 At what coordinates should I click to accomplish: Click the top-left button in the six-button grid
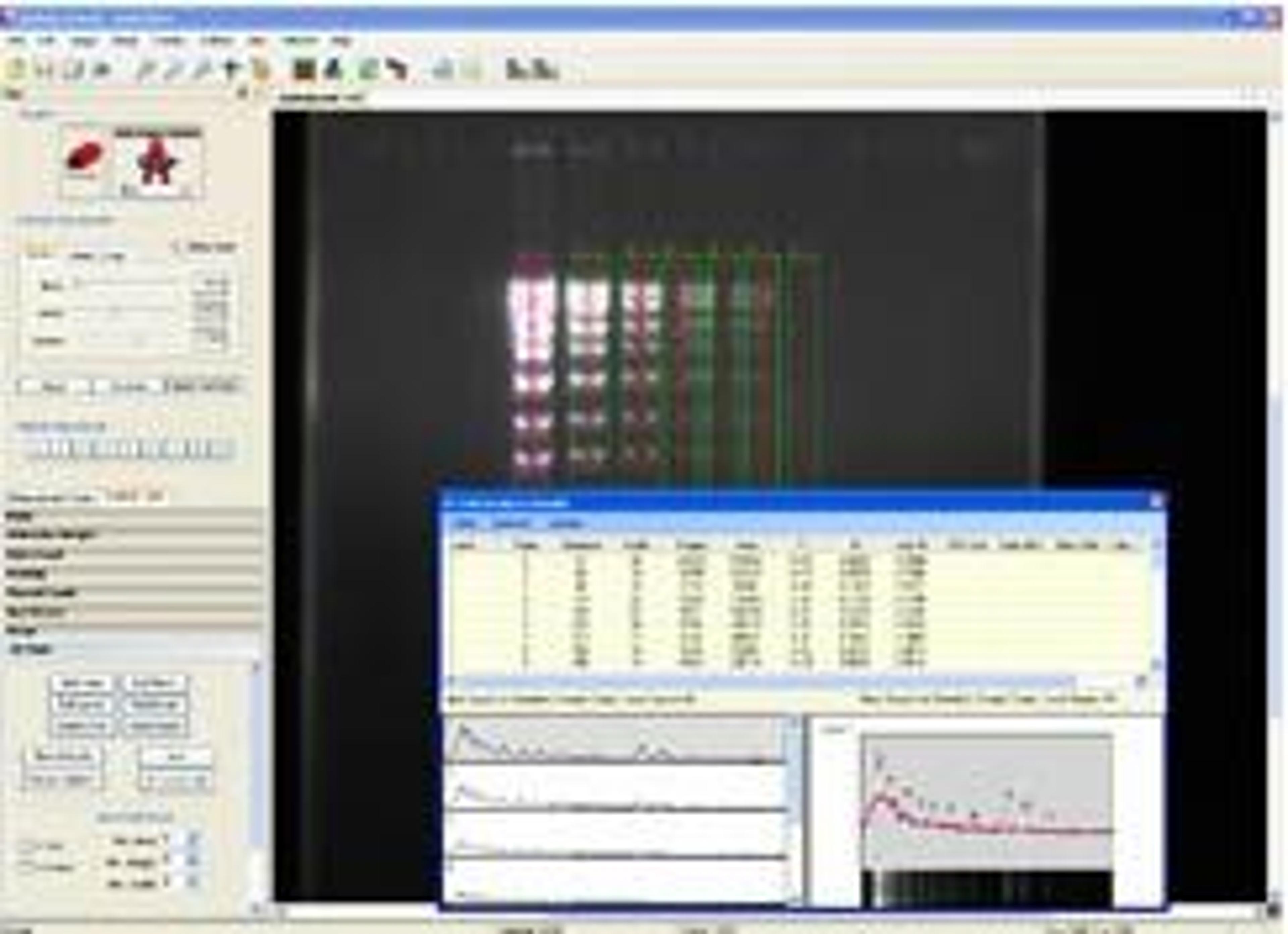coord(83,683)
